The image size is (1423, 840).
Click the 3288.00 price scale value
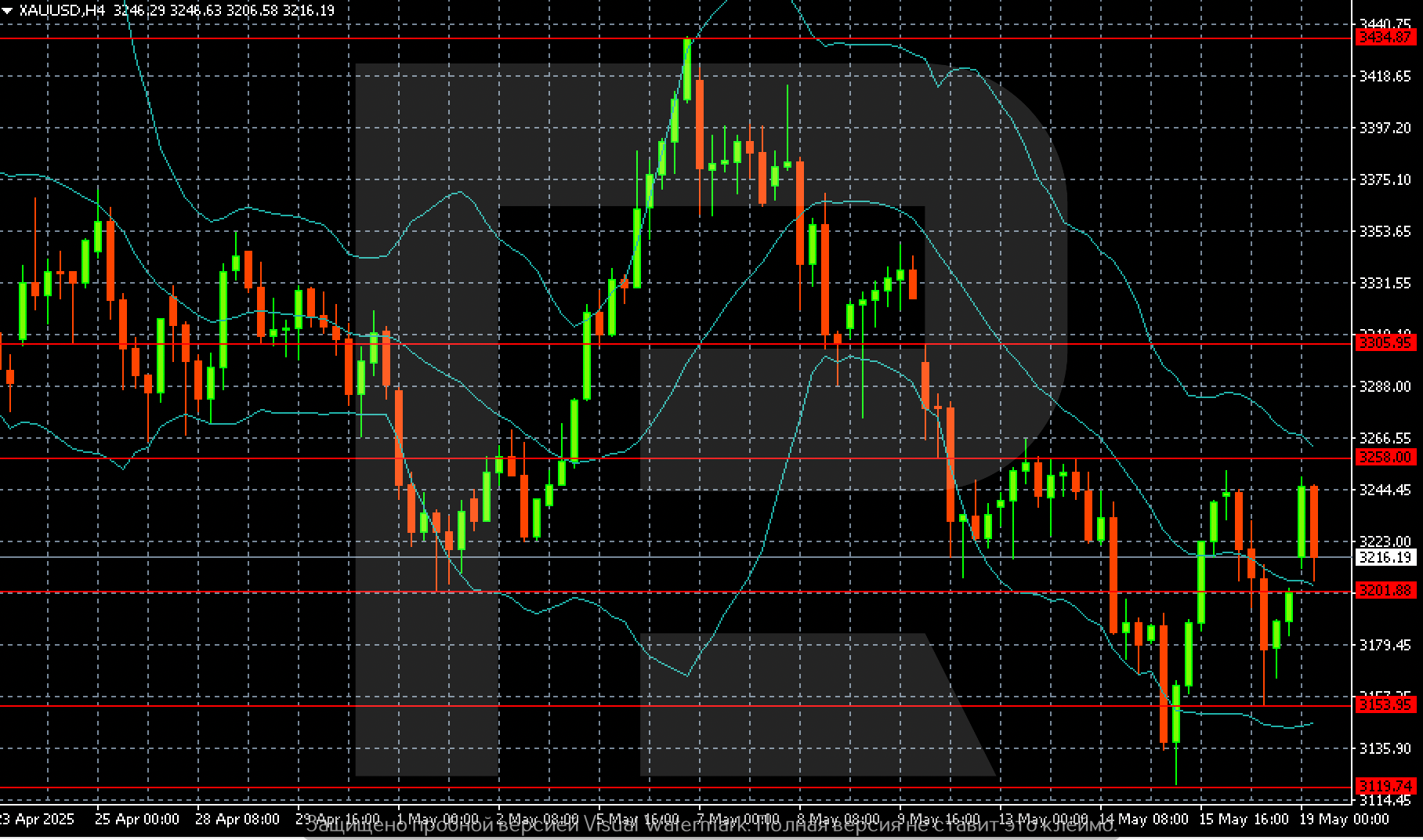tap(1385, 386)
